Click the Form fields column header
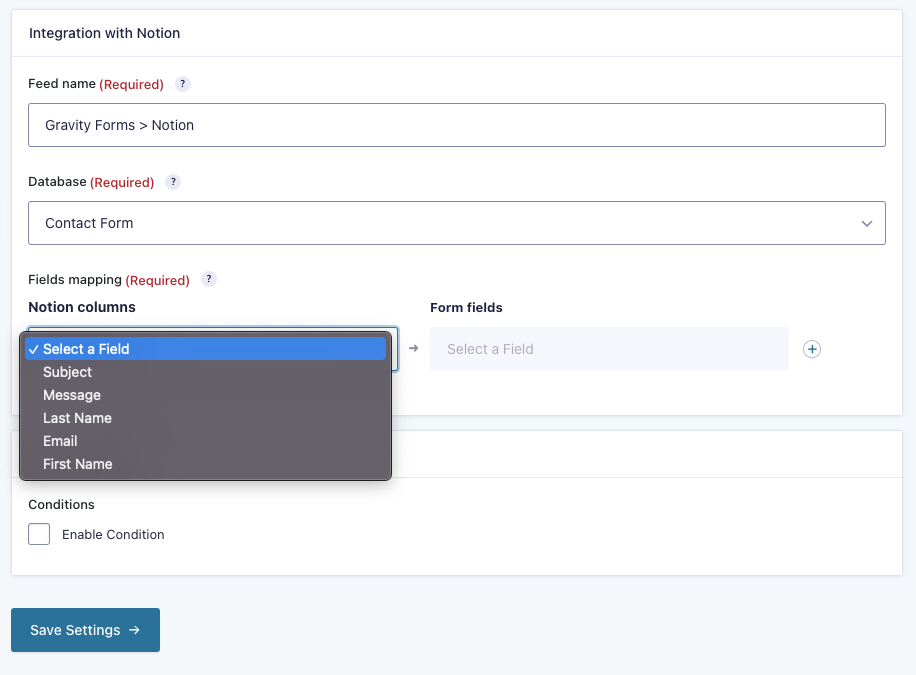This screenshot has width=916, height=675. [466, 307]
